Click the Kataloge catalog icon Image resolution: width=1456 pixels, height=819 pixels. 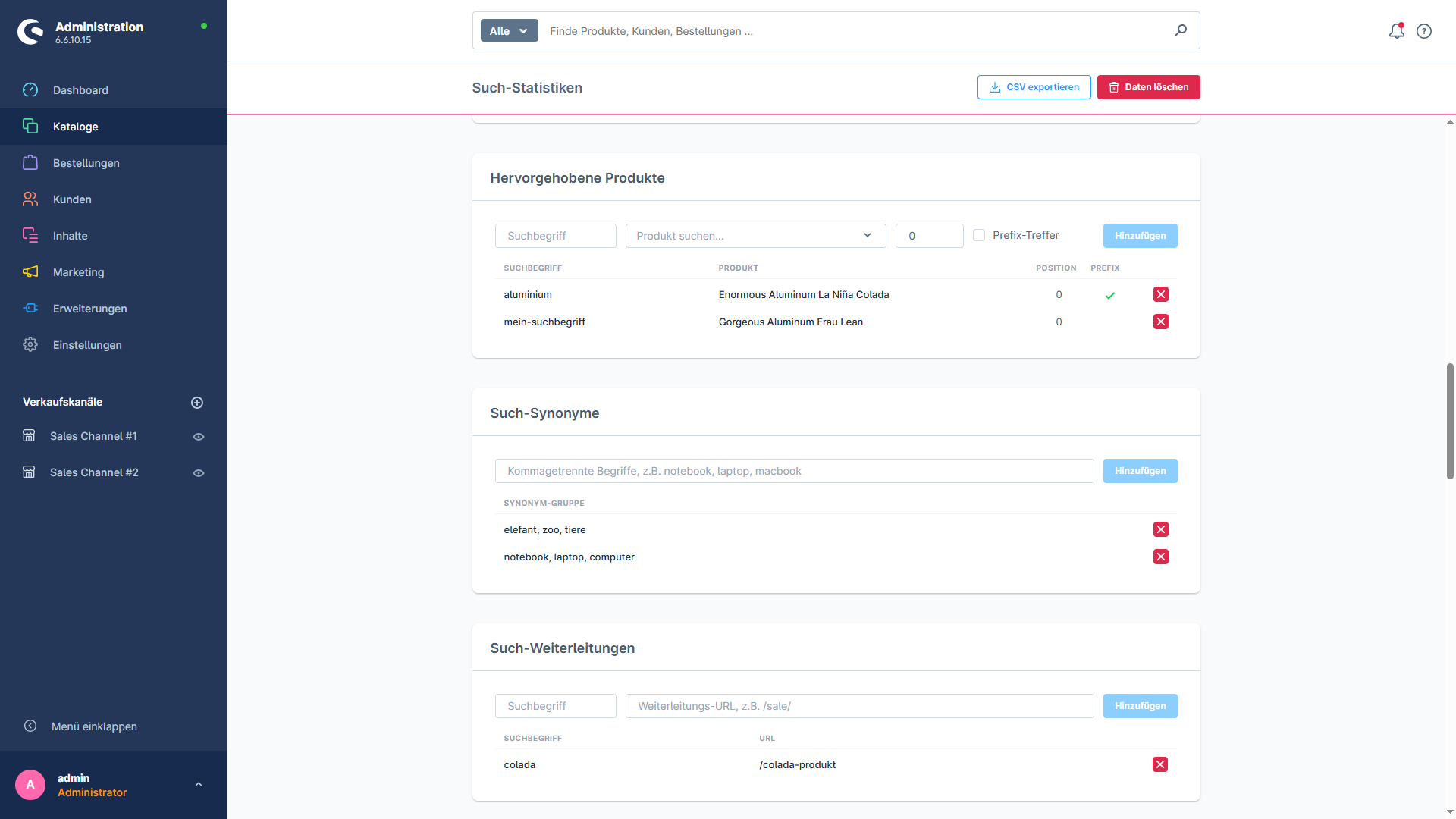30,127
